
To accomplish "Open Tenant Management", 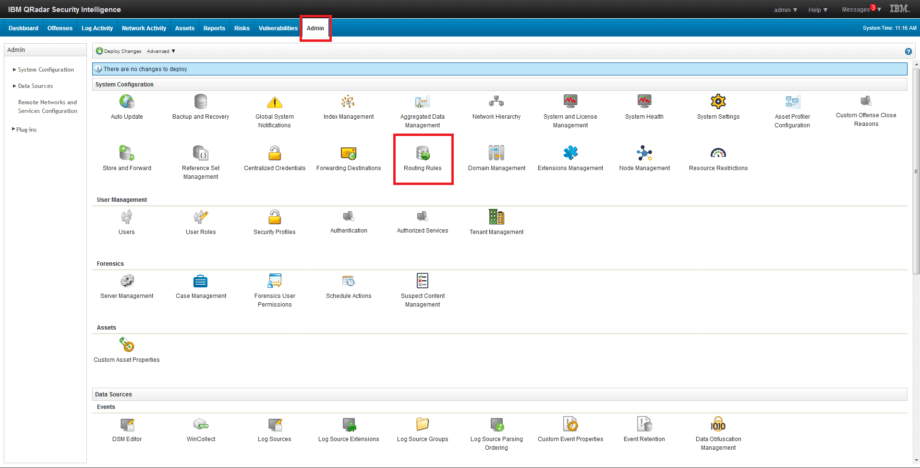I will pos(496,217).
